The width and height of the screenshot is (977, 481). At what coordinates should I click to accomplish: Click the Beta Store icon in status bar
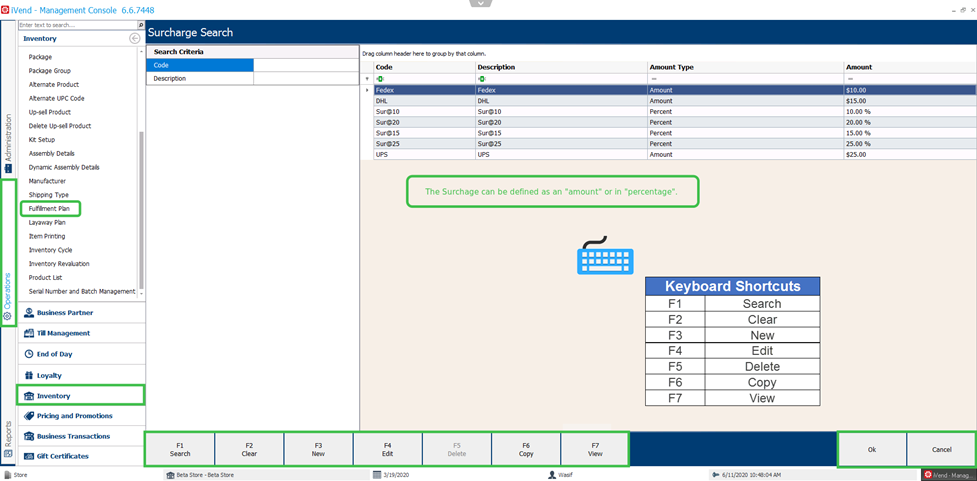[x=169, y=475]
